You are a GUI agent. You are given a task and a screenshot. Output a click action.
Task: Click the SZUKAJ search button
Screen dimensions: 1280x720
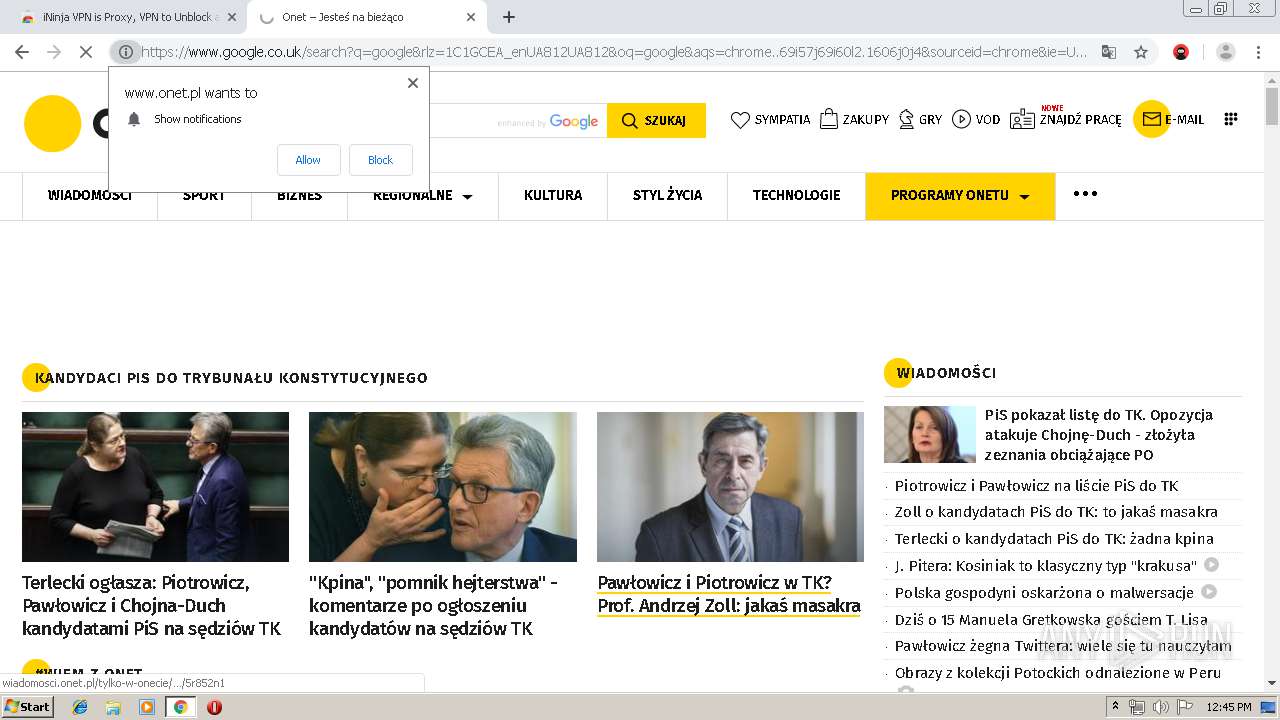coord(656,120)
